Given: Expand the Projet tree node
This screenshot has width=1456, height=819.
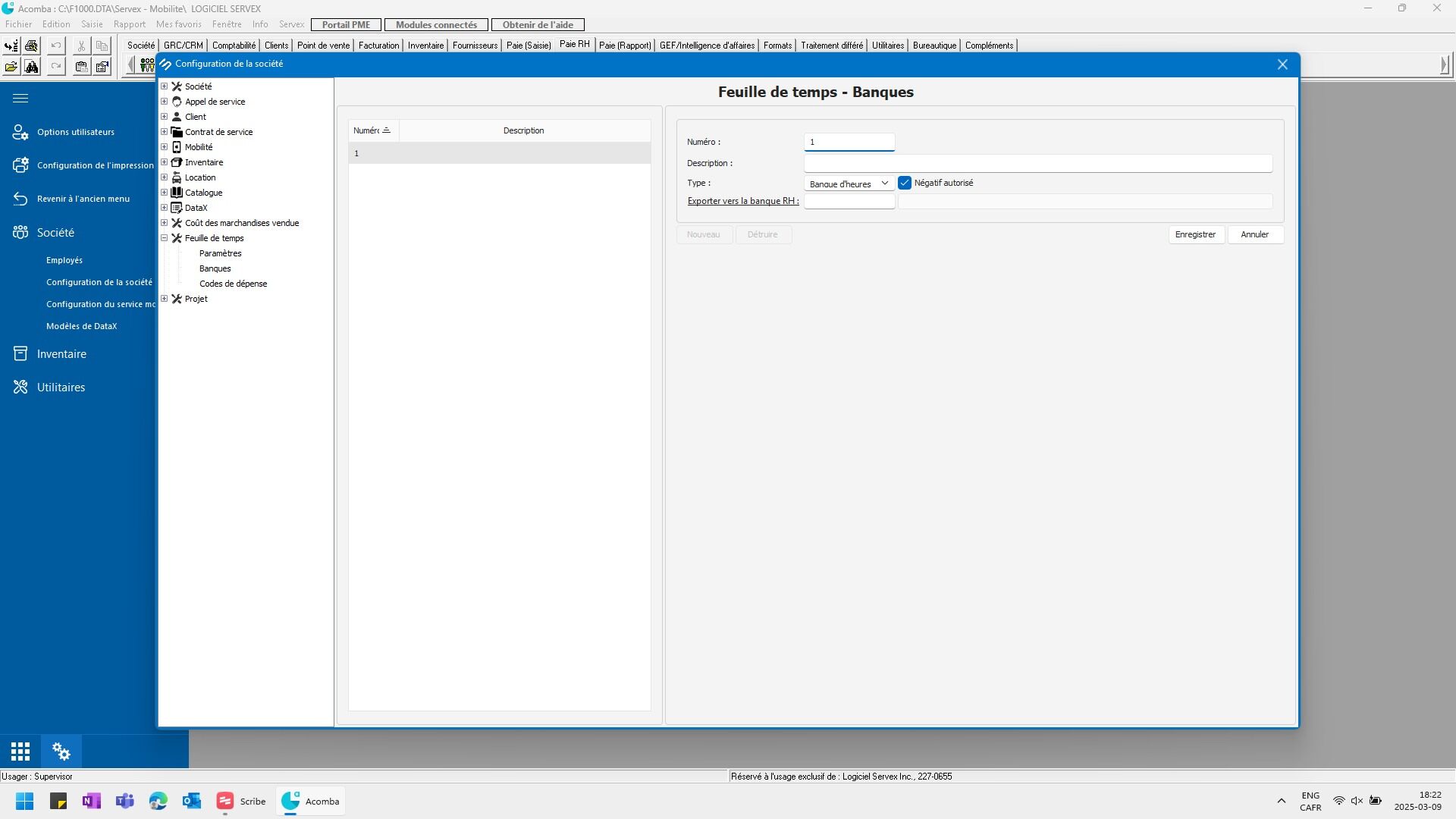Looking at the screenshot, I should [x=164, y=299].
